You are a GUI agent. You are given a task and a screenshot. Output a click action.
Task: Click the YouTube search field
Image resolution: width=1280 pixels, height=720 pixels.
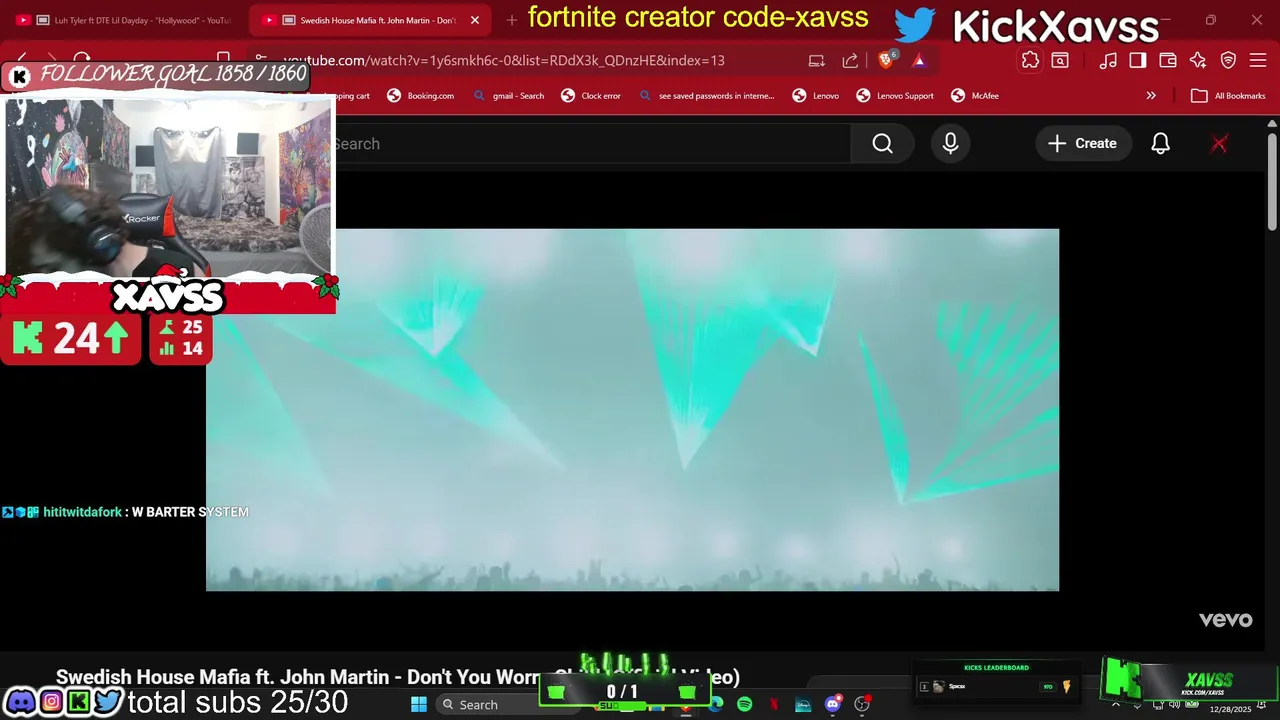coord(592,144)
